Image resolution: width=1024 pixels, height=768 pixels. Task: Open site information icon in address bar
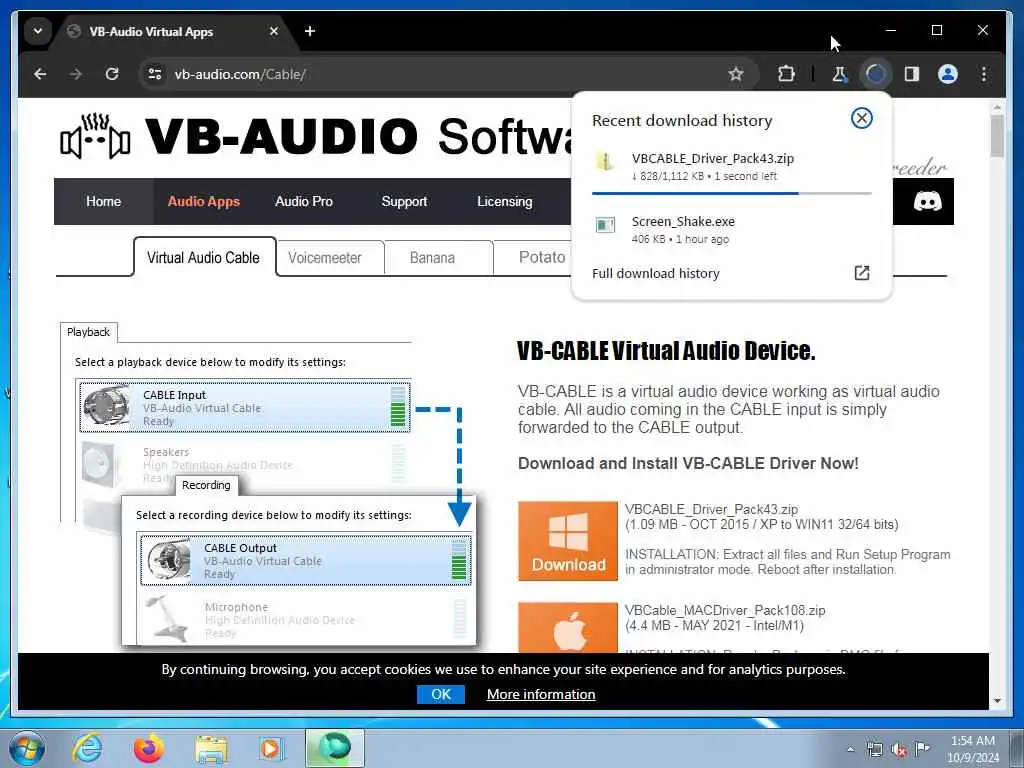pos(155,74)
